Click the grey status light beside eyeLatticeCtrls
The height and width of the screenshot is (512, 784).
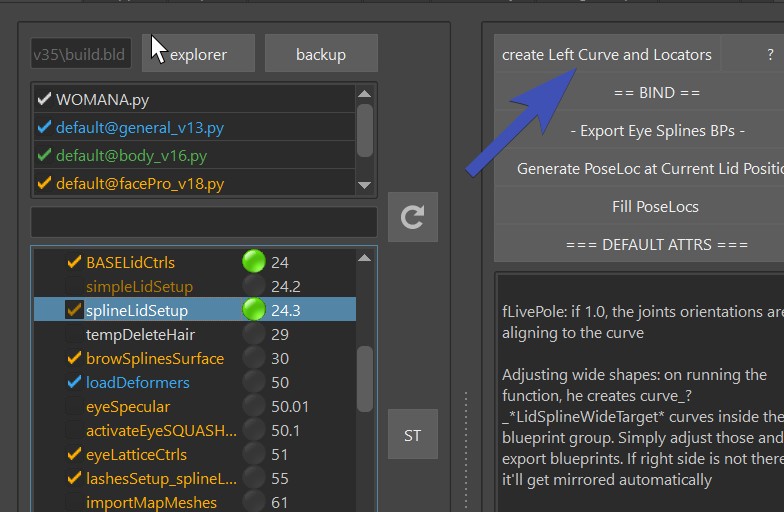(x=254, y=454)
